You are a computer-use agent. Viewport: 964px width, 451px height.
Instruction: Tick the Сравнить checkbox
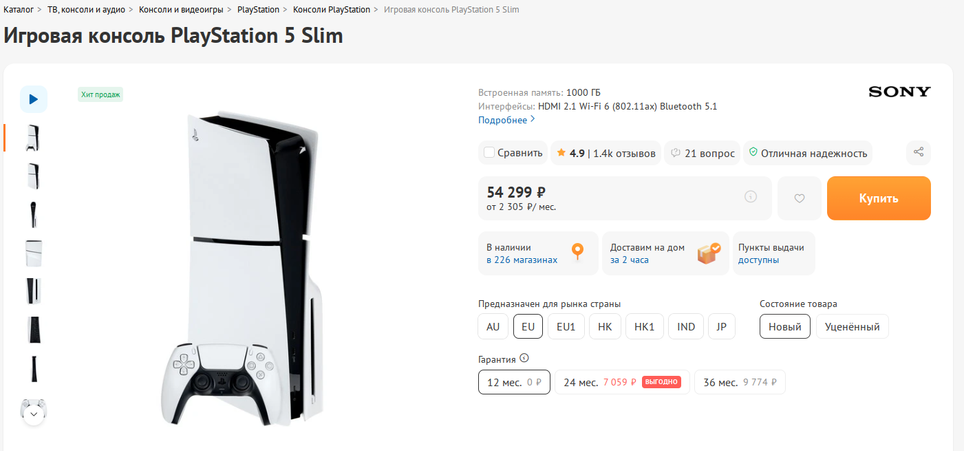coord(489,153)
